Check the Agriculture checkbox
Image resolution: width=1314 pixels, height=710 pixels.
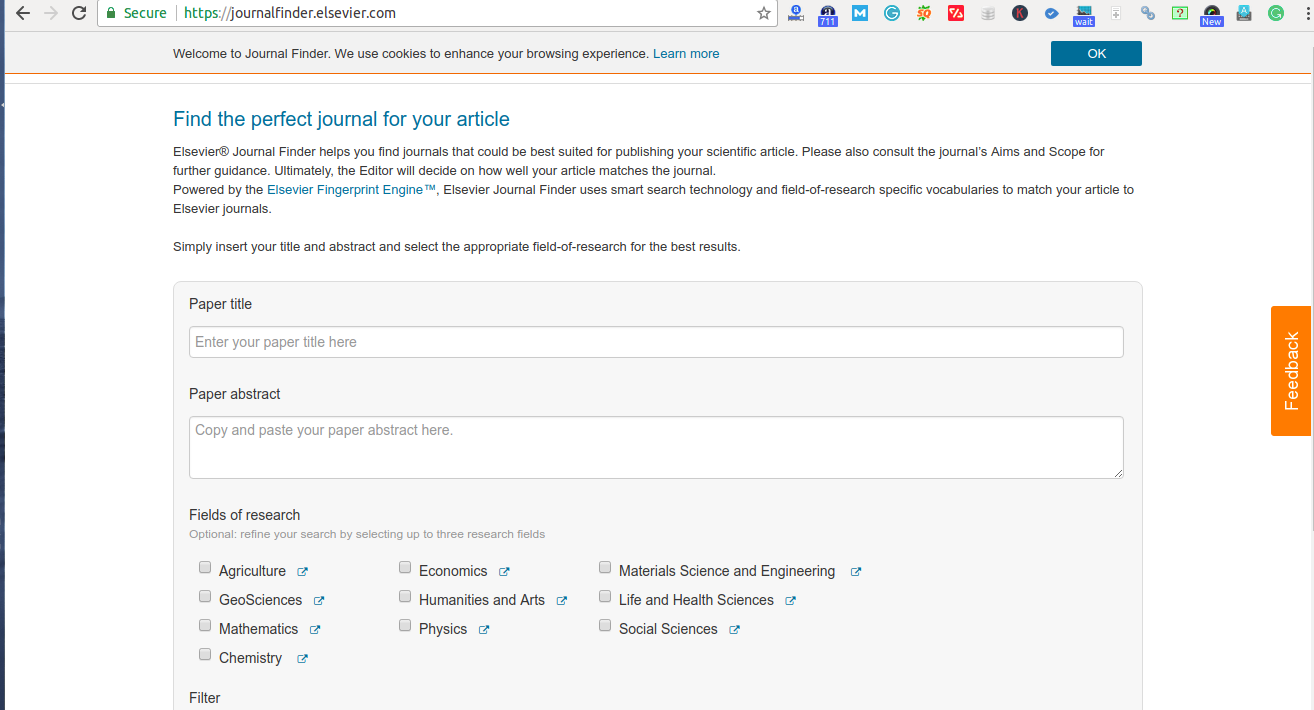tap(205, 567)
